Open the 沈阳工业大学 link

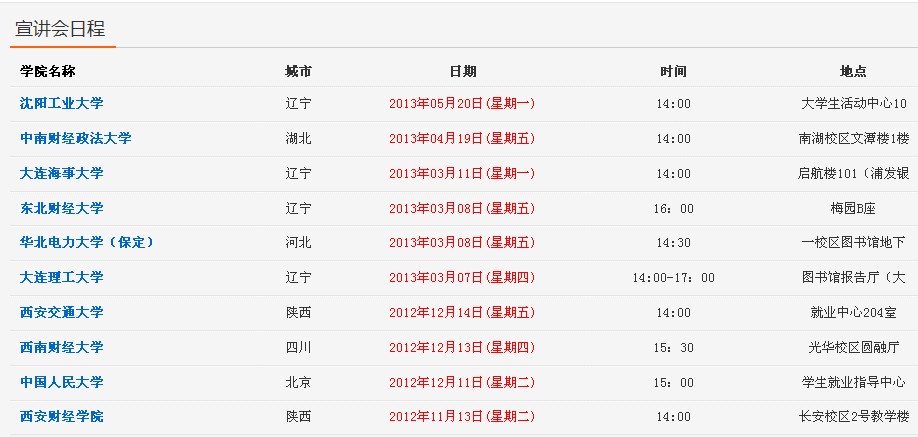point(62,103)
